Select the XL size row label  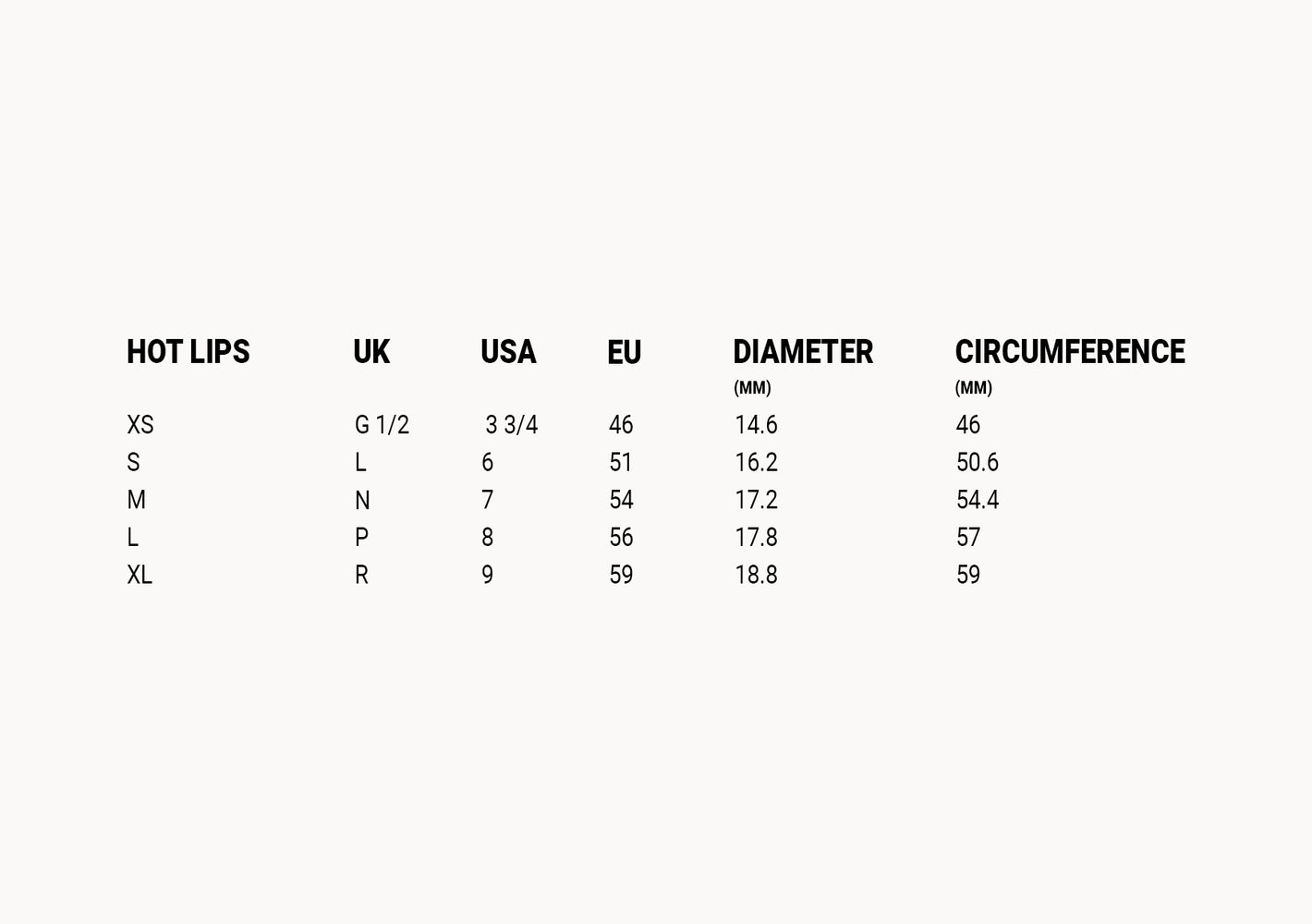(140, 575)
